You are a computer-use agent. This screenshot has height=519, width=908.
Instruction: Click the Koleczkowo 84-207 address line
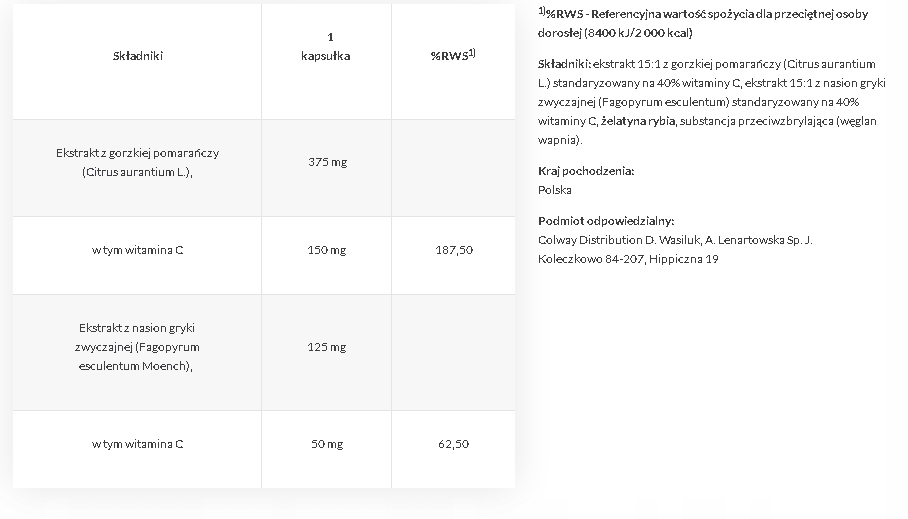[x=628, y=259]
